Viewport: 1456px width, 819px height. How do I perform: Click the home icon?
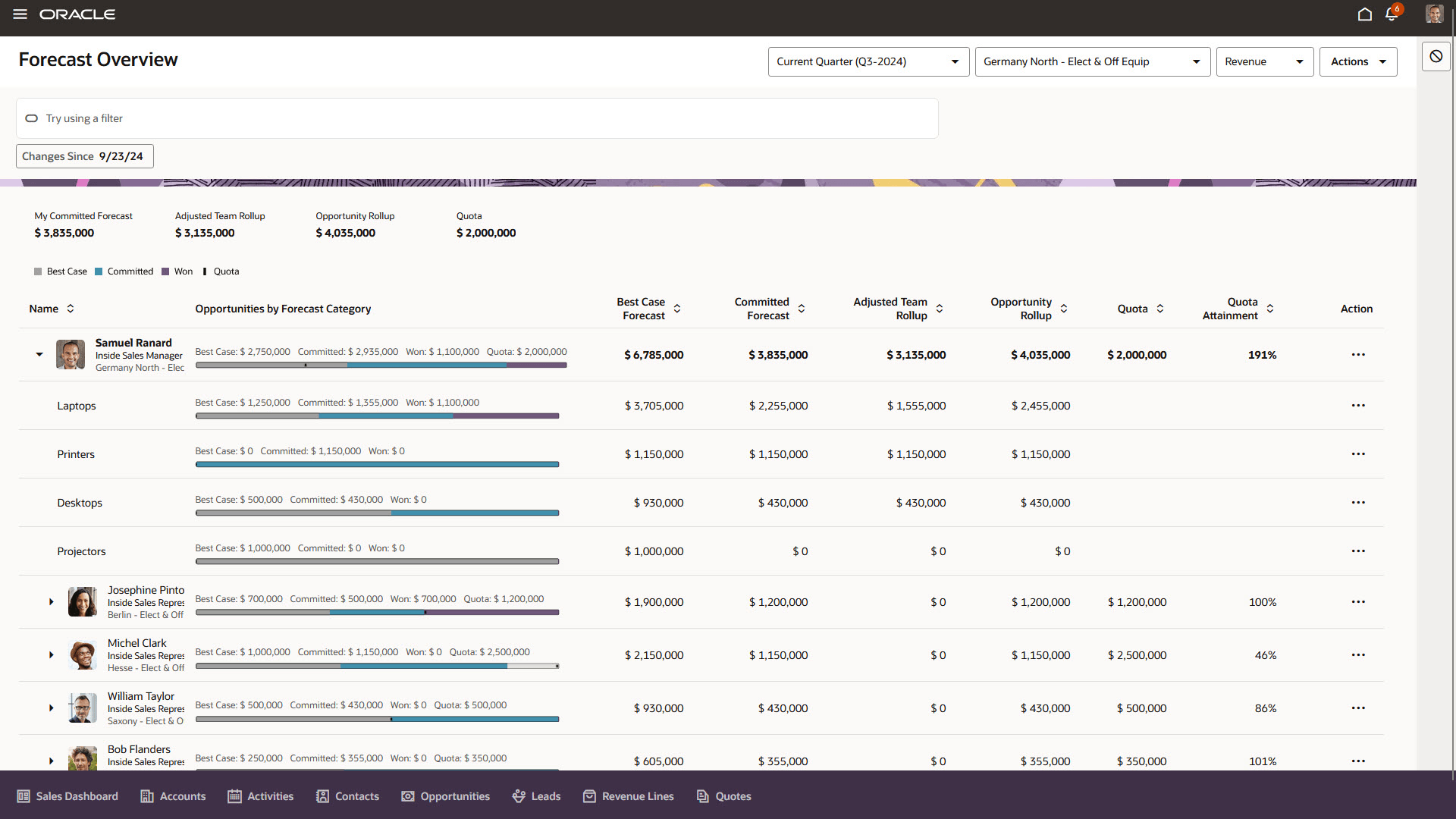1364,14
